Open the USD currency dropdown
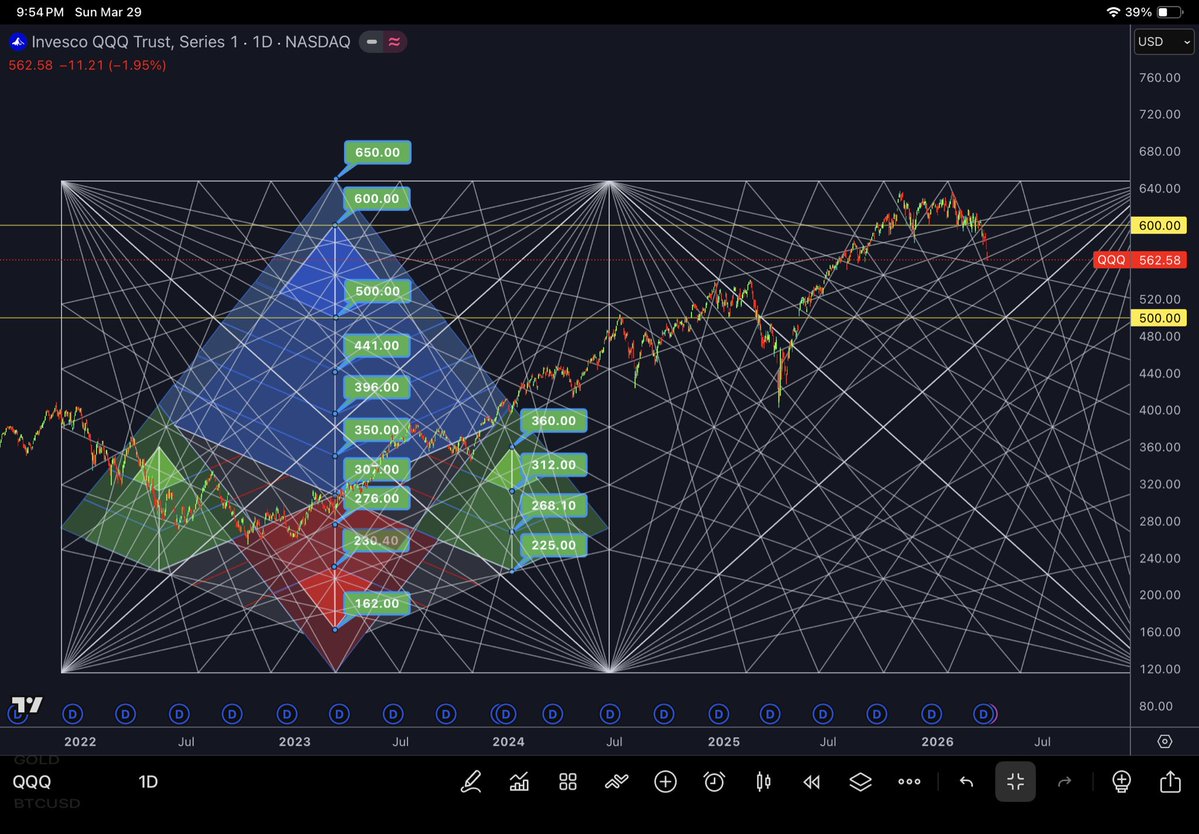Viewport: 1199px width, 834px height. pos(1163,42)
